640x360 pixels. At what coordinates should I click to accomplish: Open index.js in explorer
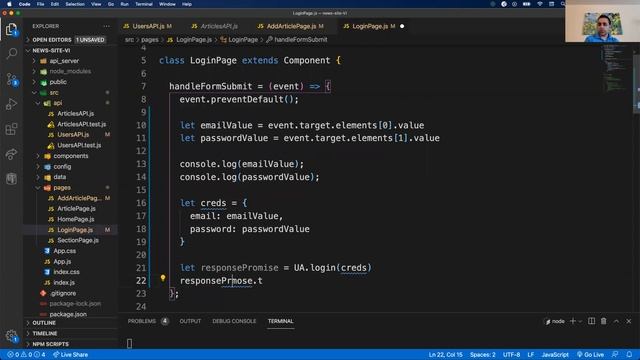[64, 282]
